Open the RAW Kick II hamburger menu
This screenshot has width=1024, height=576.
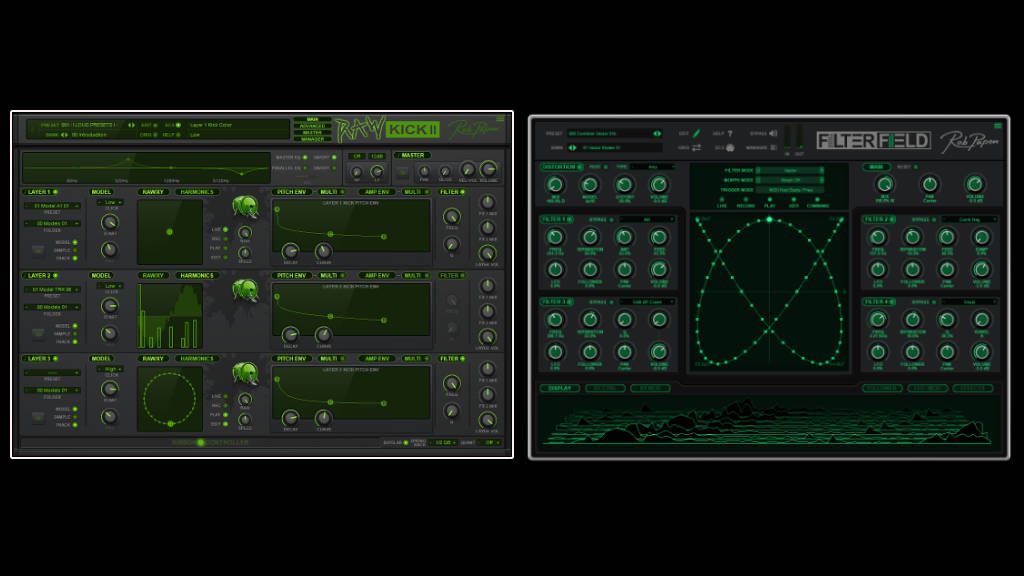(500, 119)
